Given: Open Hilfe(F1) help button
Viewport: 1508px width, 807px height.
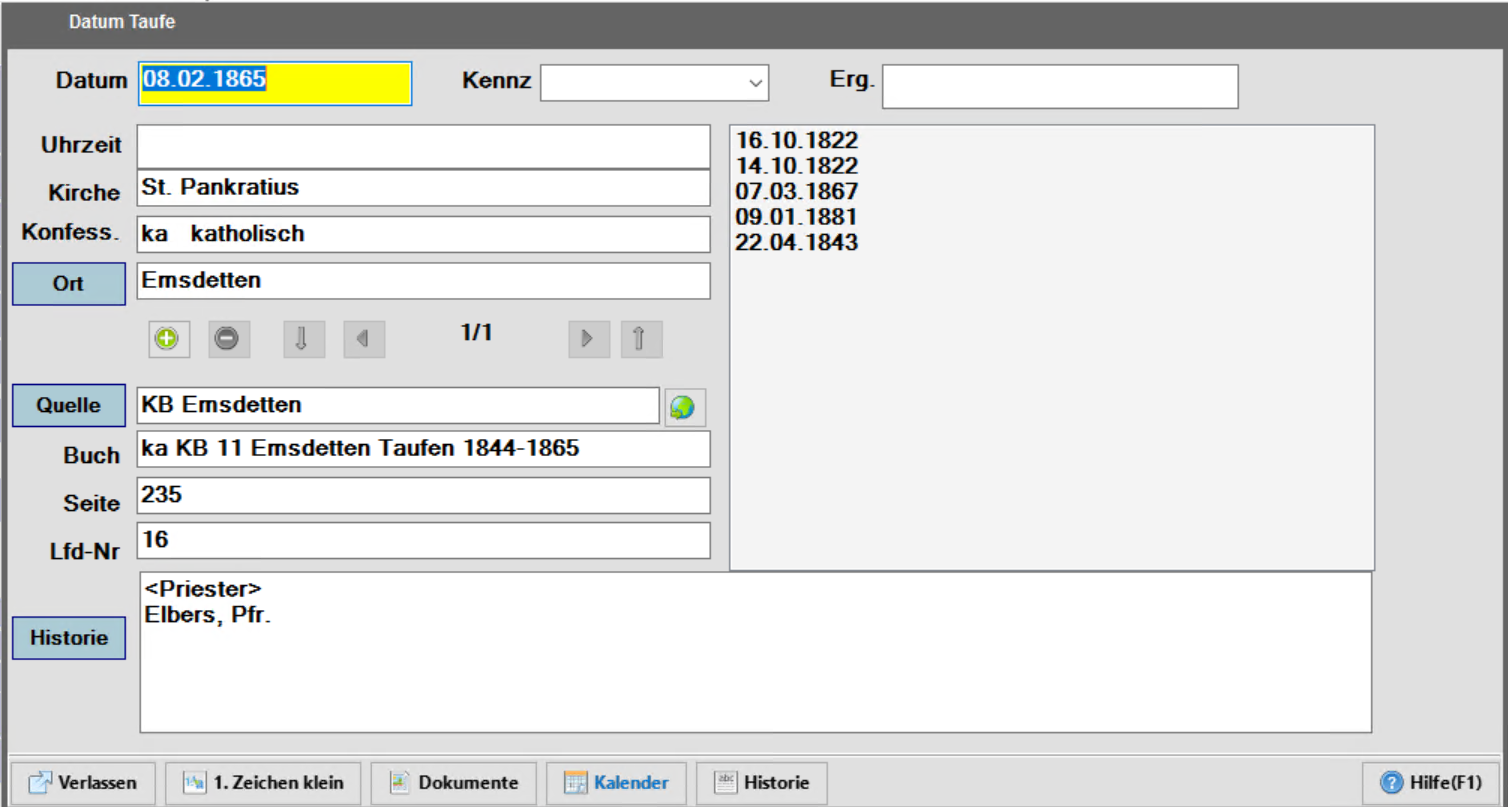Looking at the screenshot, I should [1431, 783].
